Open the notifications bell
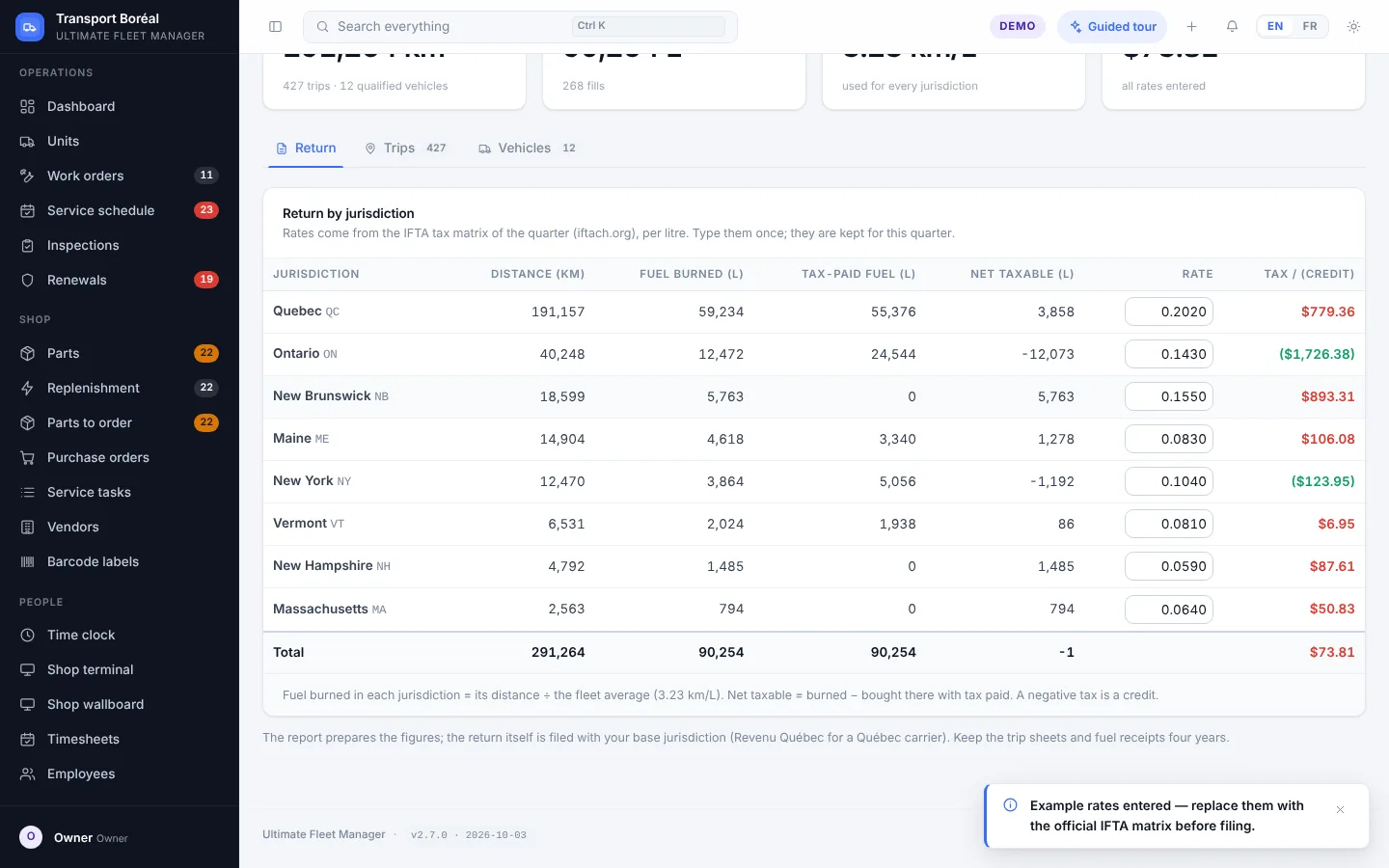This screenshot has width=1389, height=868. click(x=1232, y=27)
